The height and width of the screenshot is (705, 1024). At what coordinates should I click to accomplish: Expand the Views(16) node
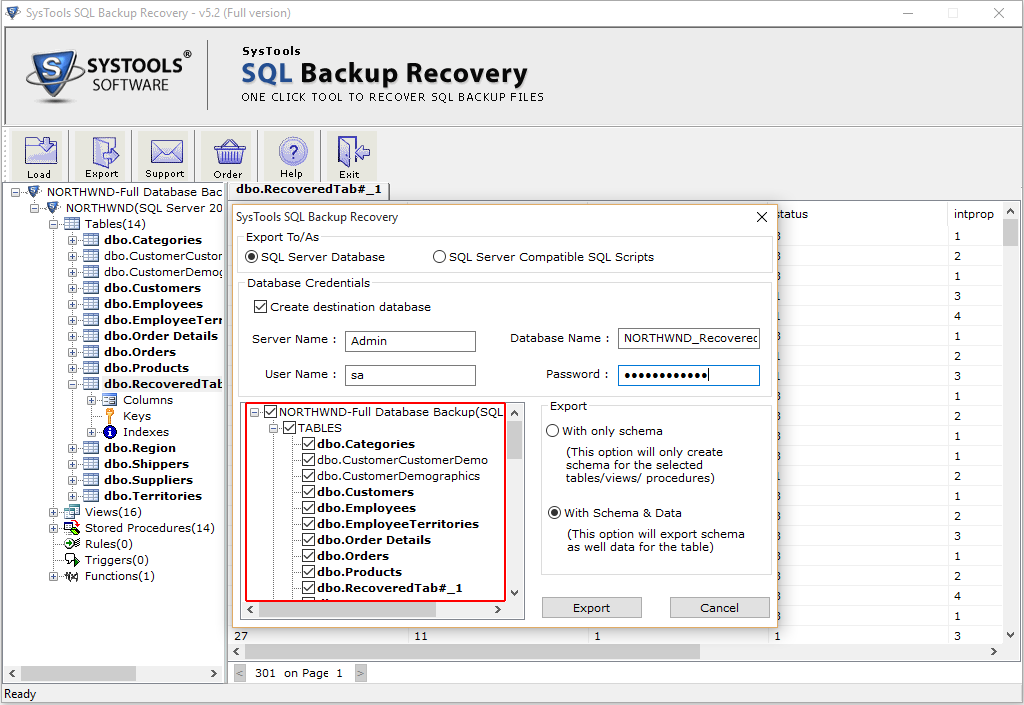click(x=54, y=512)
